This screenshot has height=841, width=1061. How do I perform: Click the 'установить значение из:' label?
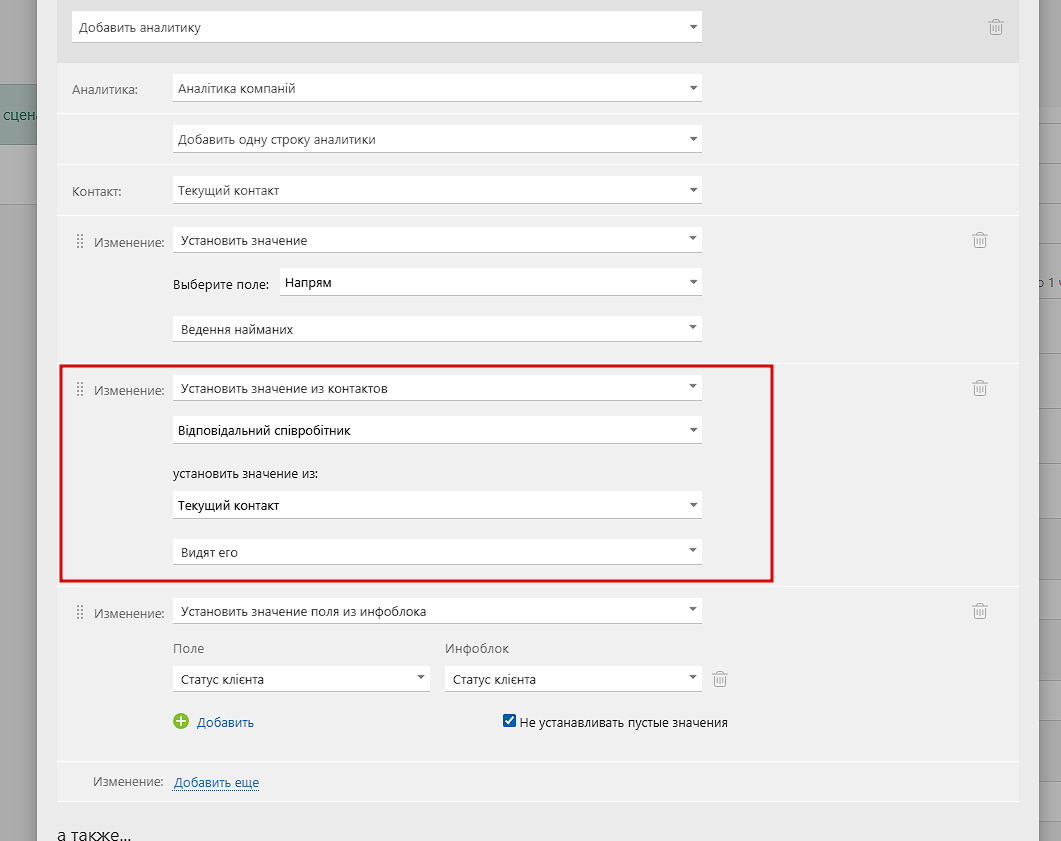246,474
